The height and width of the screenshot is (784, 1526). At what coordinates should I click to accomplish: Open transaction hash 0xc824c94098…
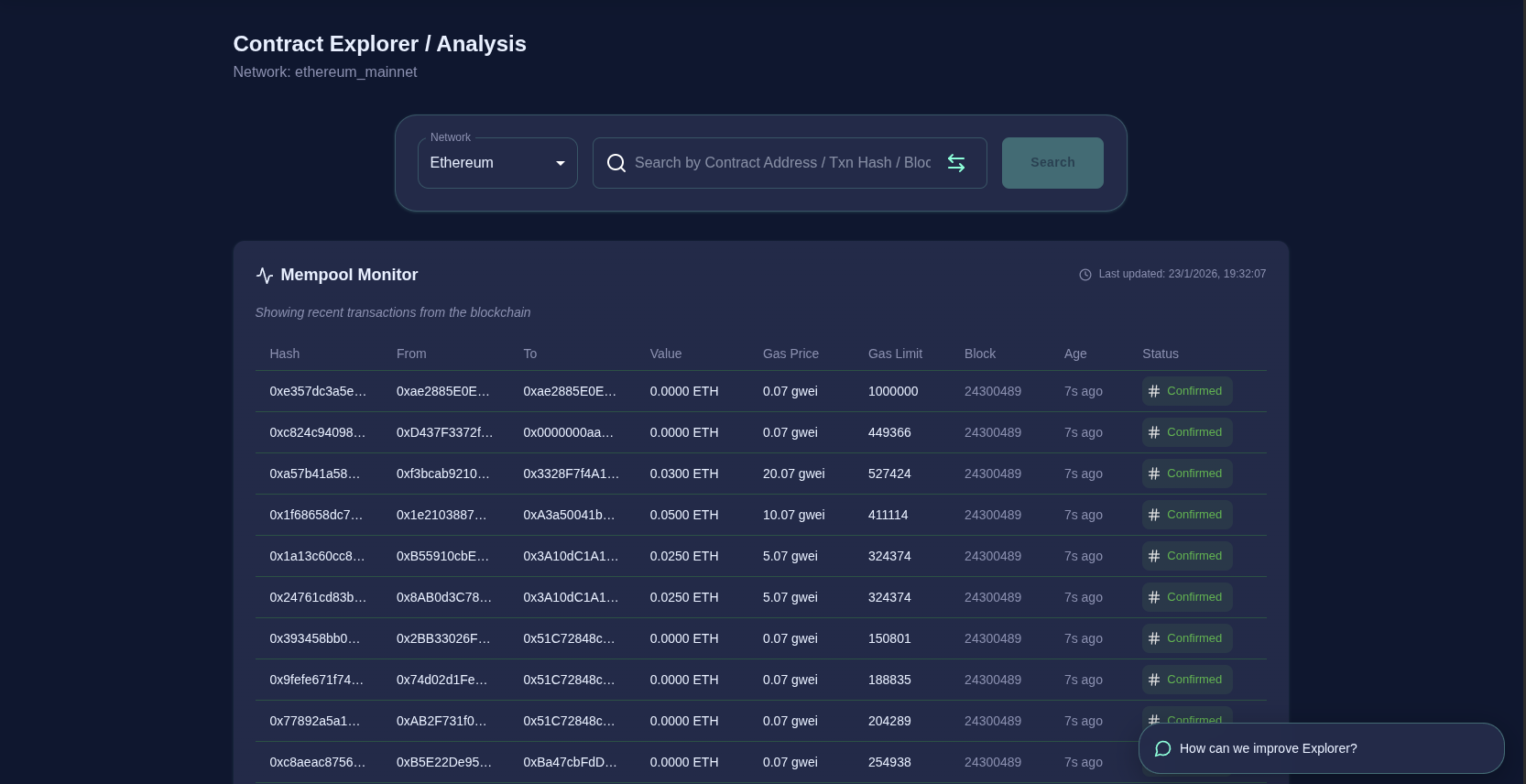pyautogui.click(x=318, y=432)
